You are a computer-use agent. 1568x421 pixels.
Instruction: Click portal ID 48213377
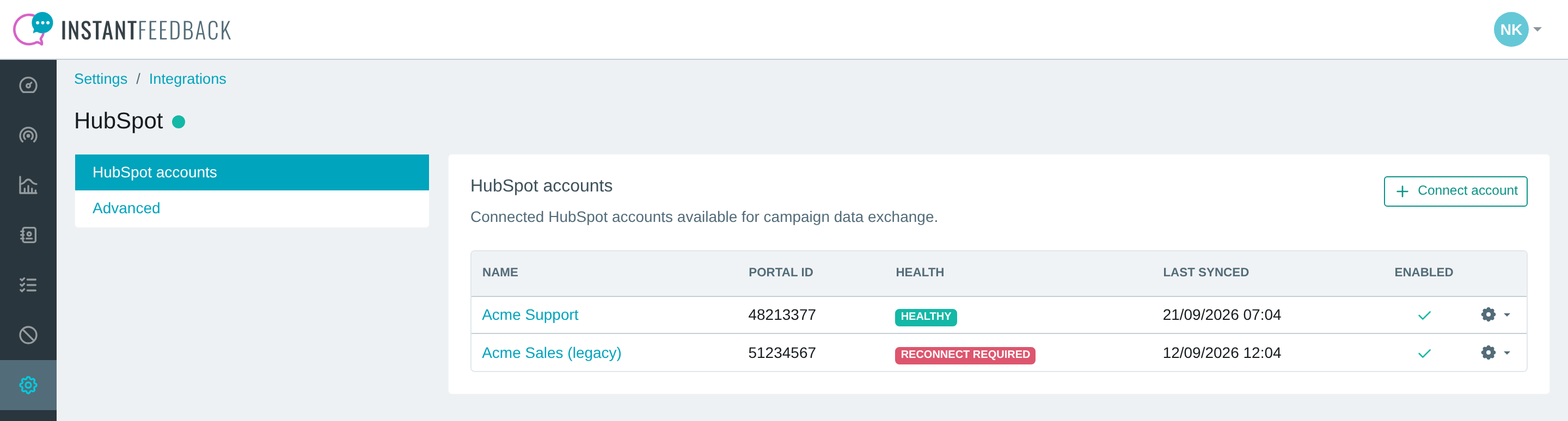click(x=782, y=314)
